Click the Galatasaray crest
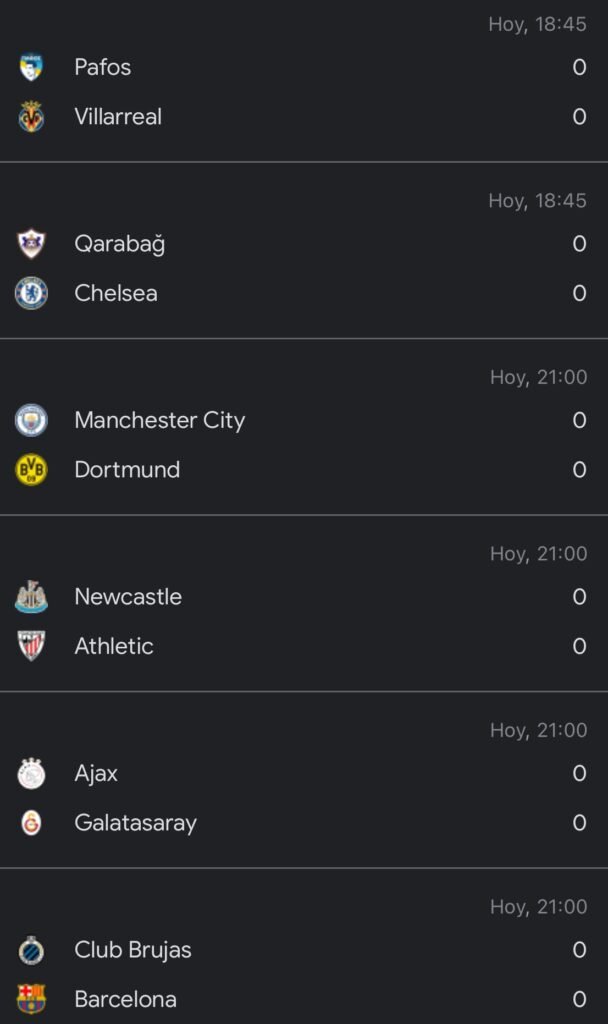 coord(31,823)
